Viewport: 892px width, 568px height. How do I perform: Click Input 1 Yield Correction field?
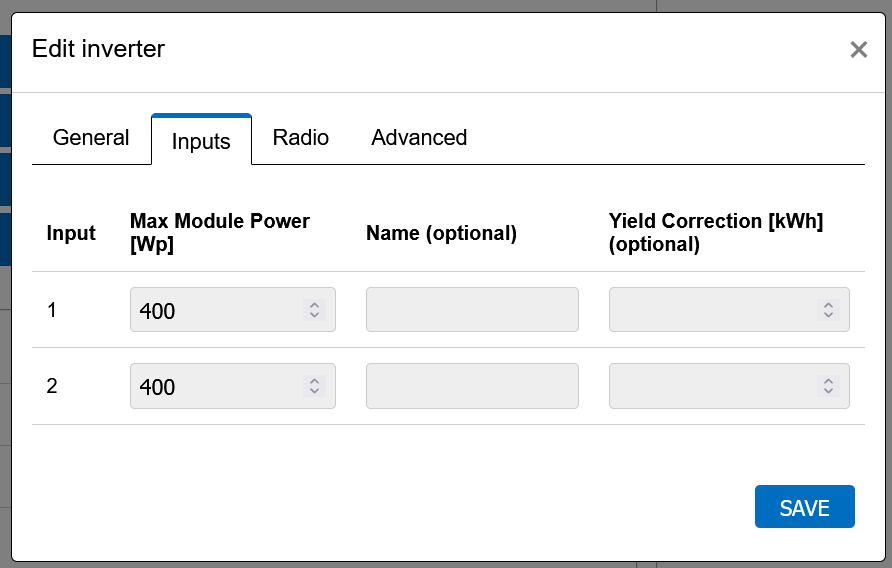712,310
